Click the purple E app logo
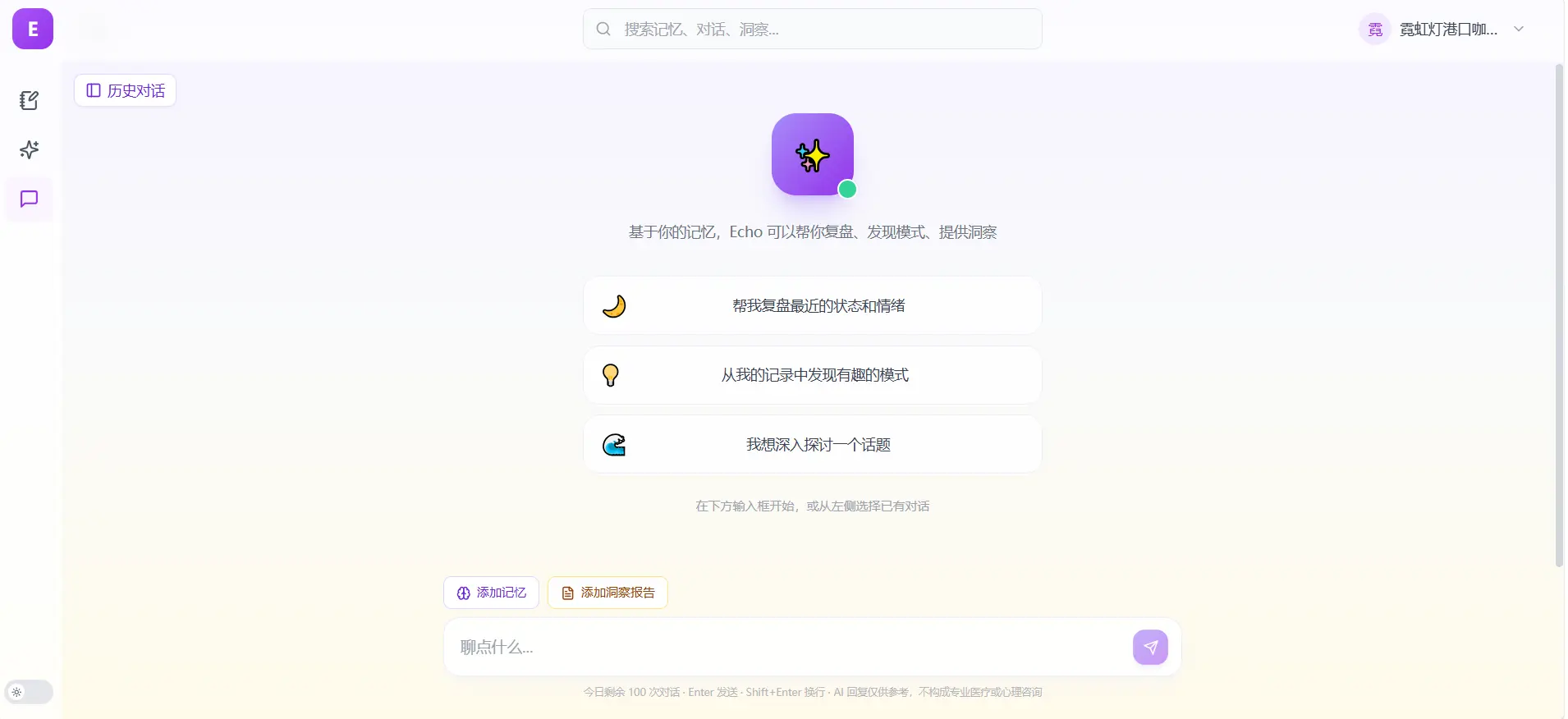The image size is (1568, 719). [x=33, y=29]
